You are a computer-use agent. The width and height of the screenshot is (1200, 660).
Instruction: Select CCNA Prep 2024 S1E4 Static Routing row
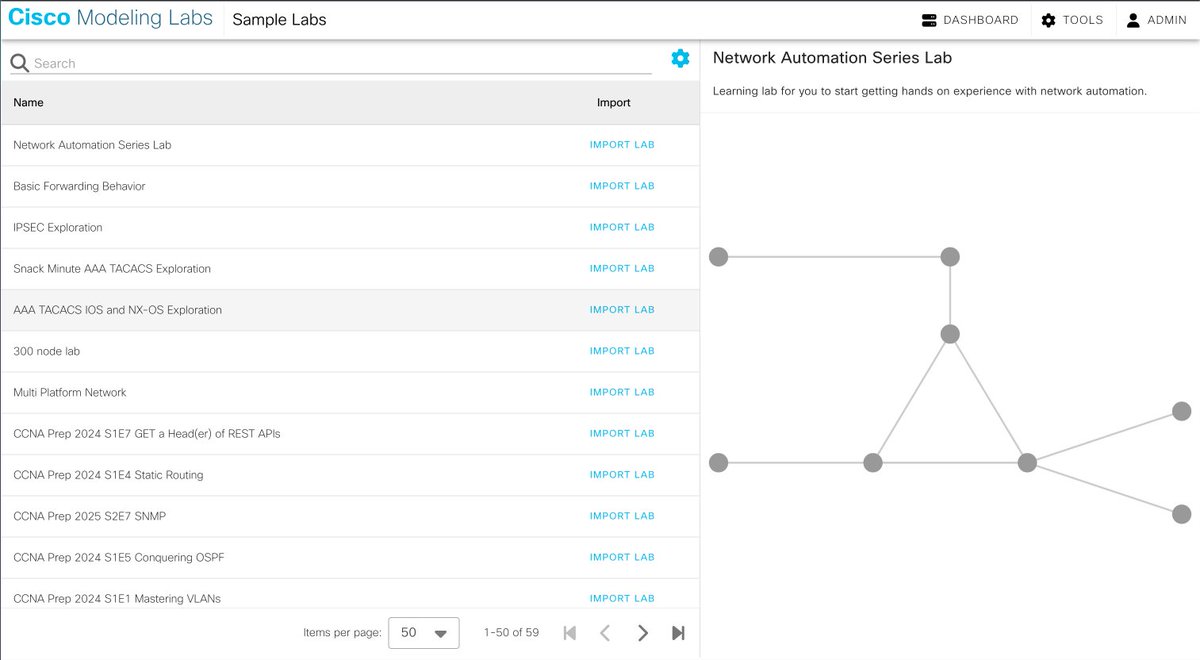pyautogui.click(x=350, y=475)
